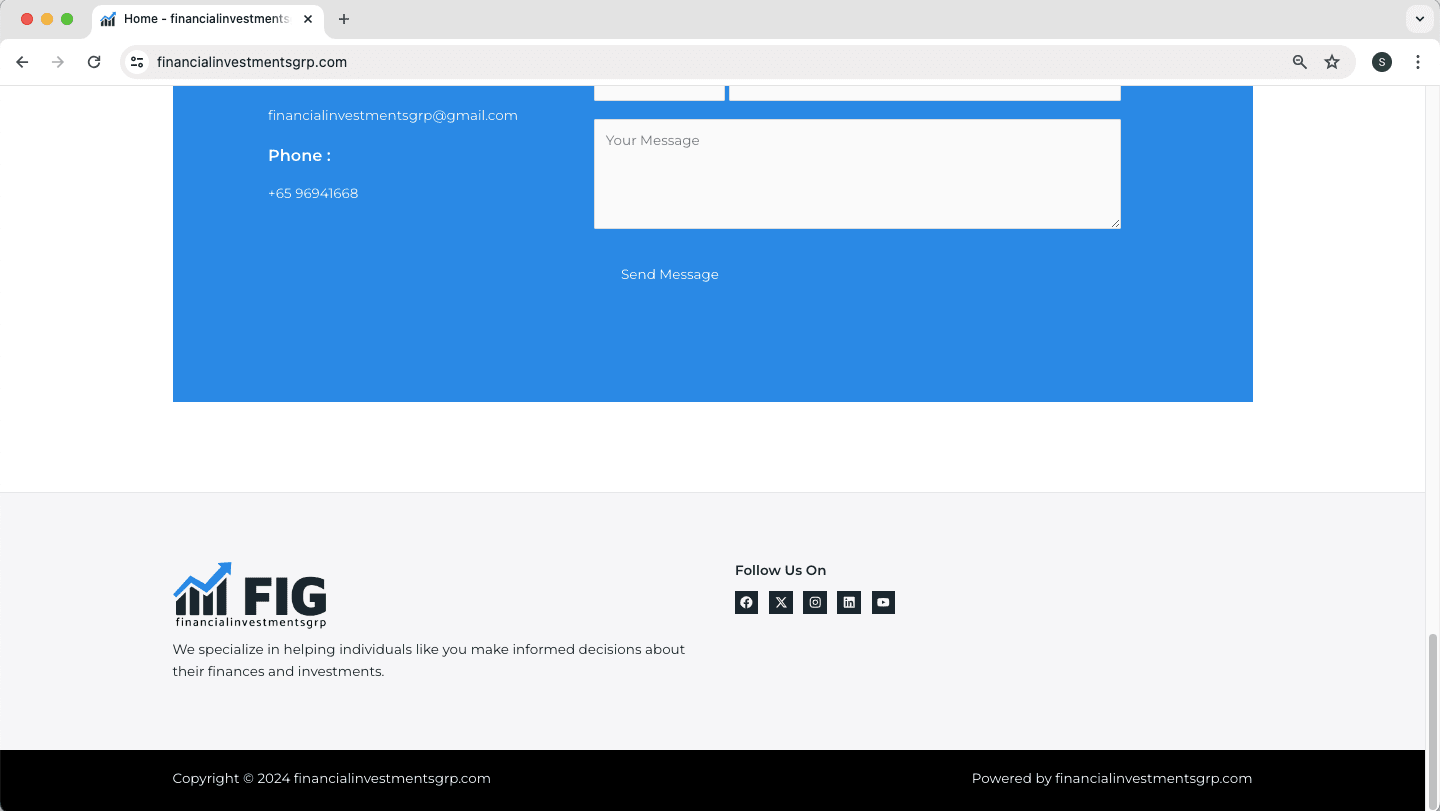
Task: Click the browser forward arrow
Action: pyautogui.click(x=58, y=62)
